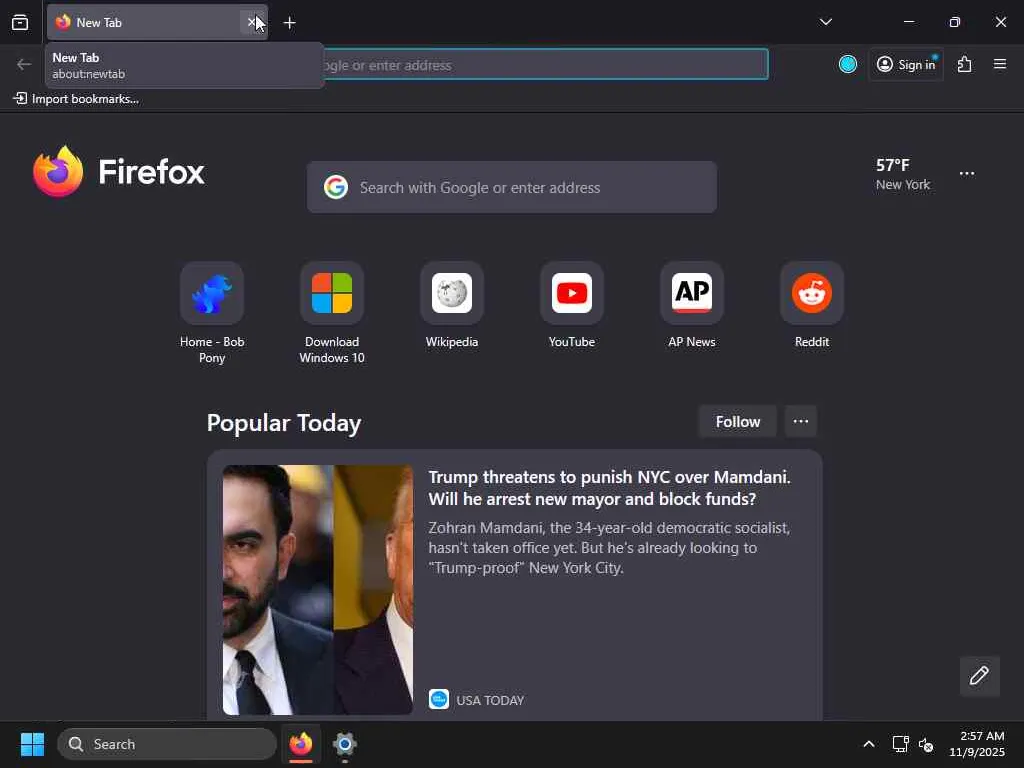The image size is (1024, 768).
Task: Click the article summary about Zohran Mamdani
Action: pos(609,547)
